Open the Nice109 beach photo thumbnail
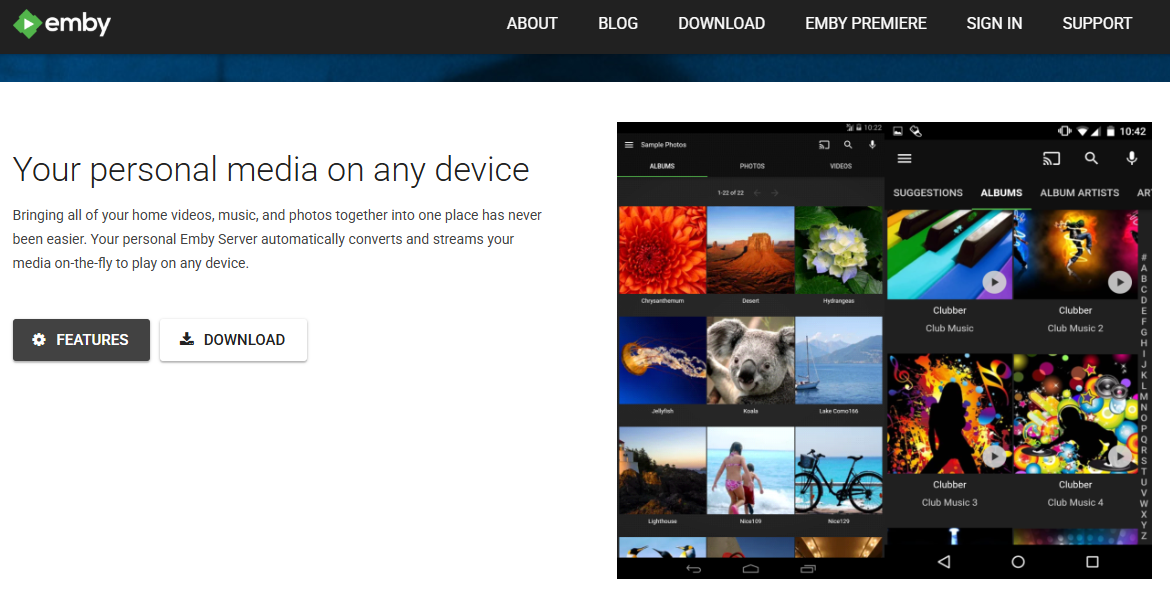This screenshot has width=1170, height=607. point(750,470)
